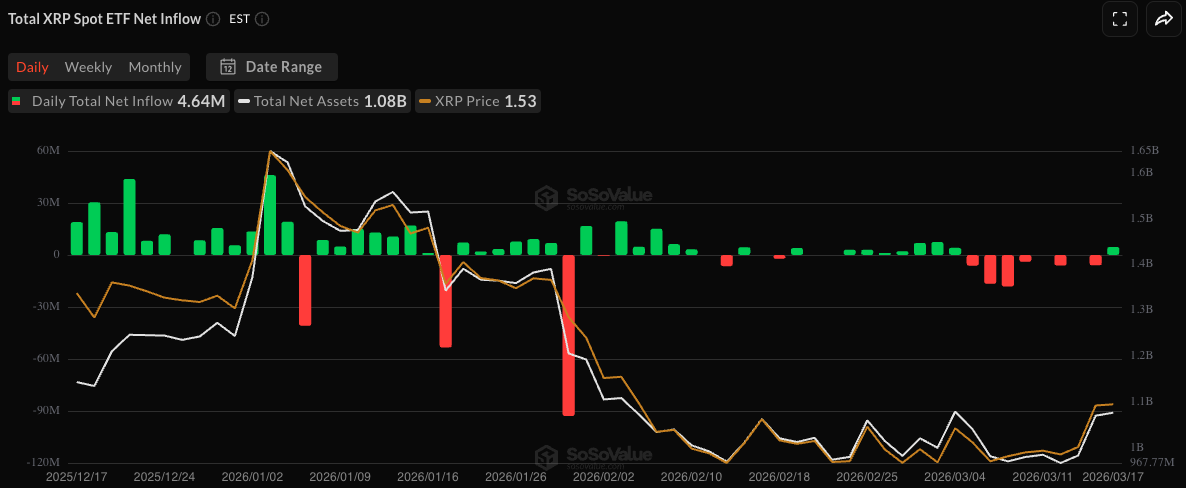
Task: Click left axis value 60M
Action: pyautogui.click(x=47, y=151)
